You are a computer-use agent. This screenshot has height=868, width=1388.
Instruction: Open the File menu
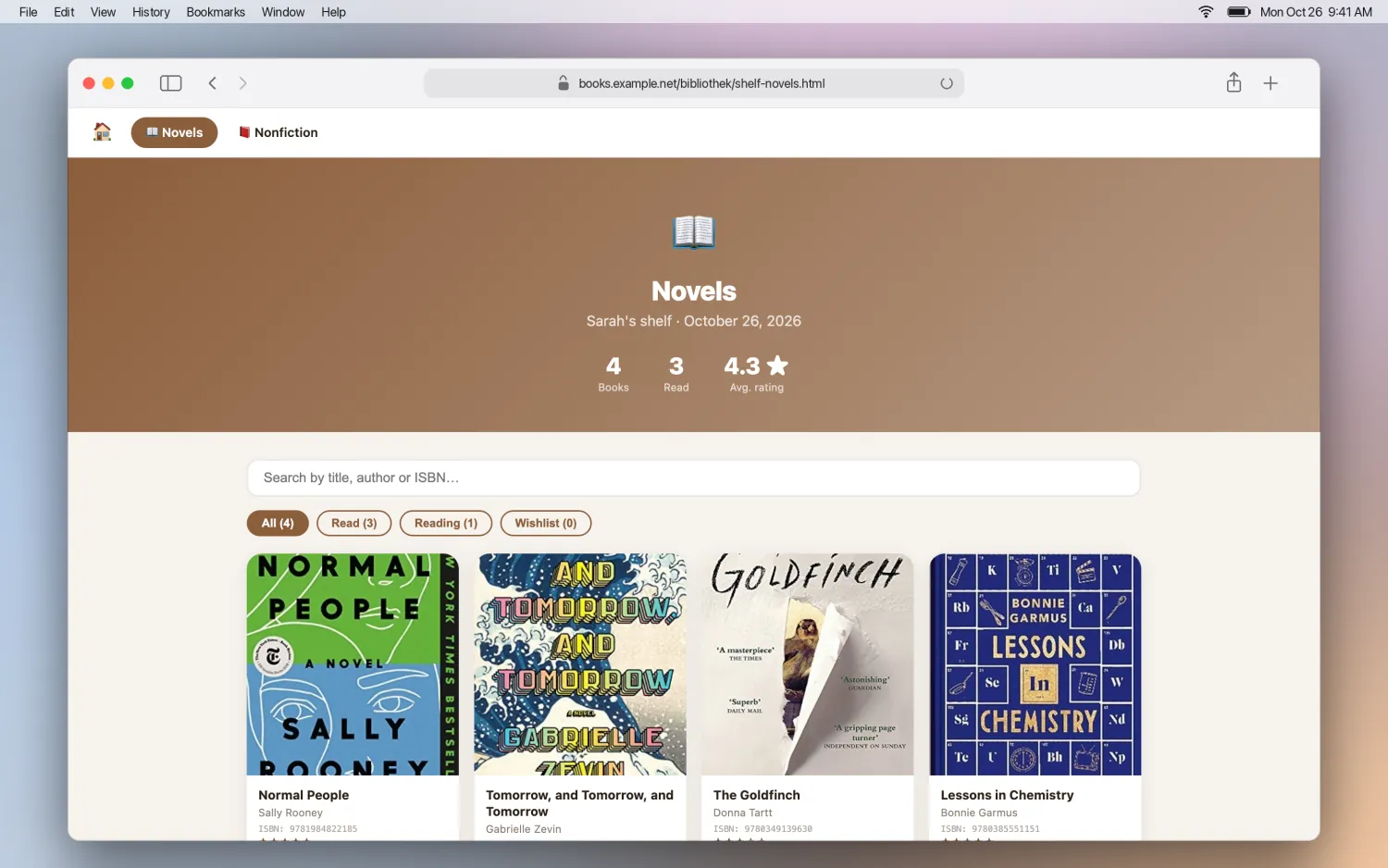[29, 12]
